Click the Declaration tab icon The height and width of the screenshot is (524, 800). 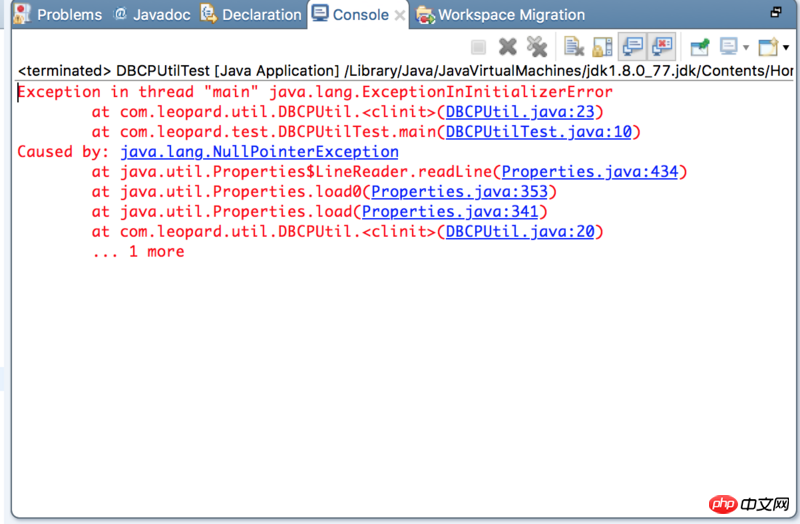208,14
